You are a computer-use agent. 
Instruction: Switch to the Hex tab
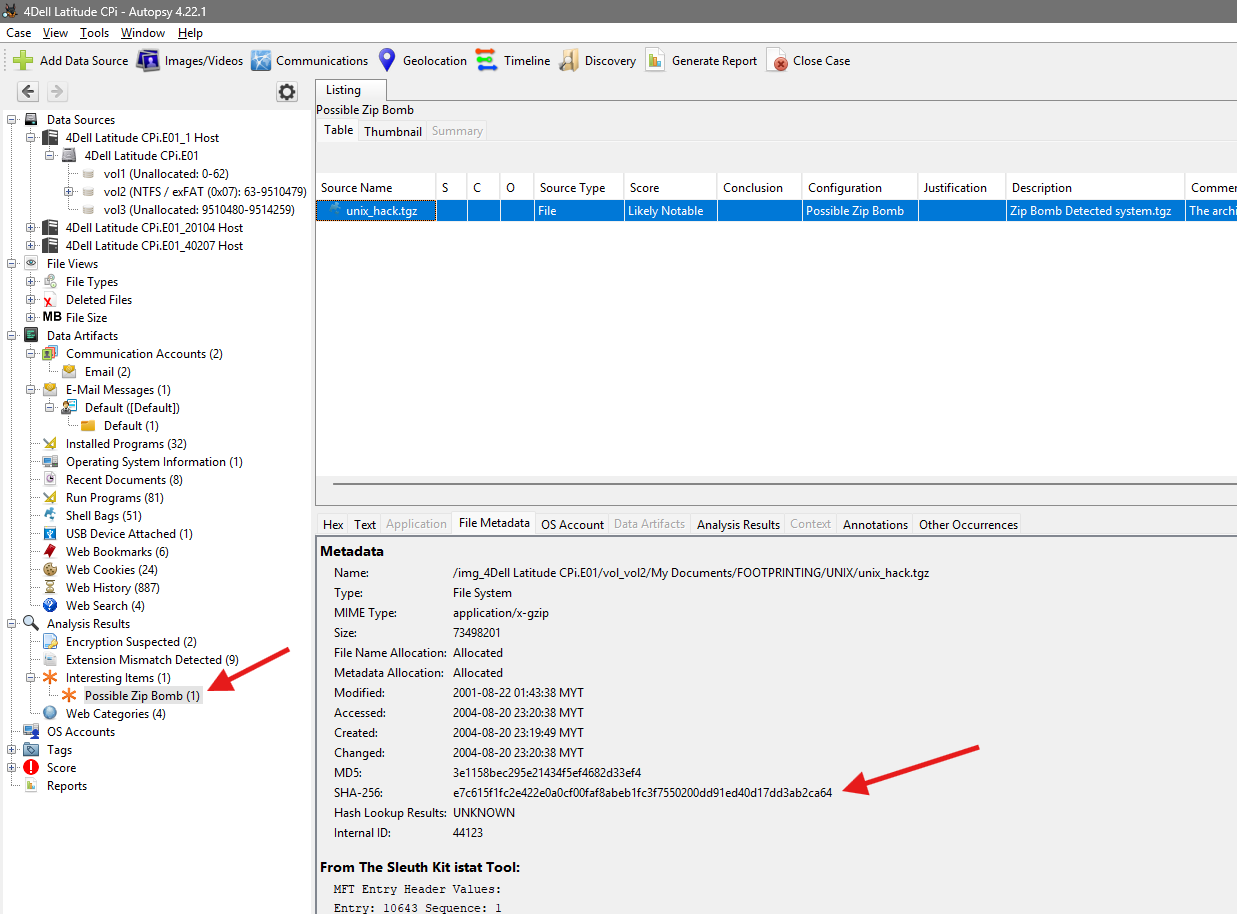click(x=333, y=524)
